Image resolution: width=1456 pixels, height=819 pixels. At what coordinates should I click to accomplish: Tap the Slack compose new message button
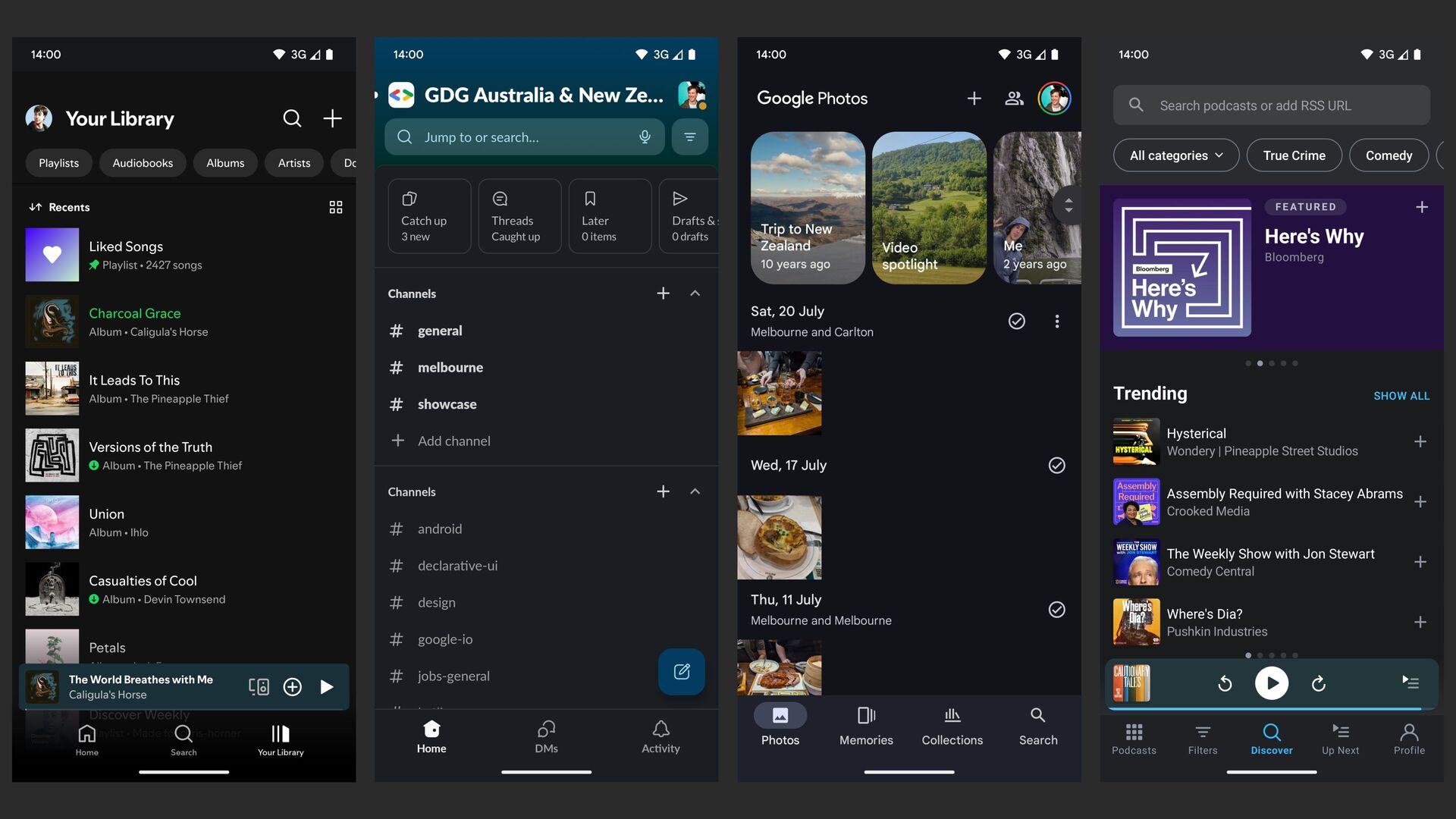(681, 672)
